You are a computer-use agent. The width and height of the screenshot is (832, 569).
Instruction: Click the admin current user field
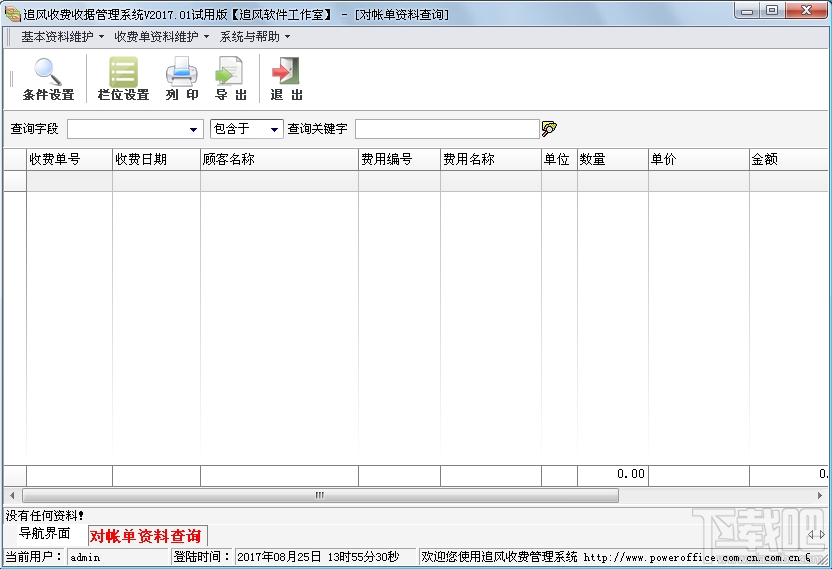click(x=118, y=557)
